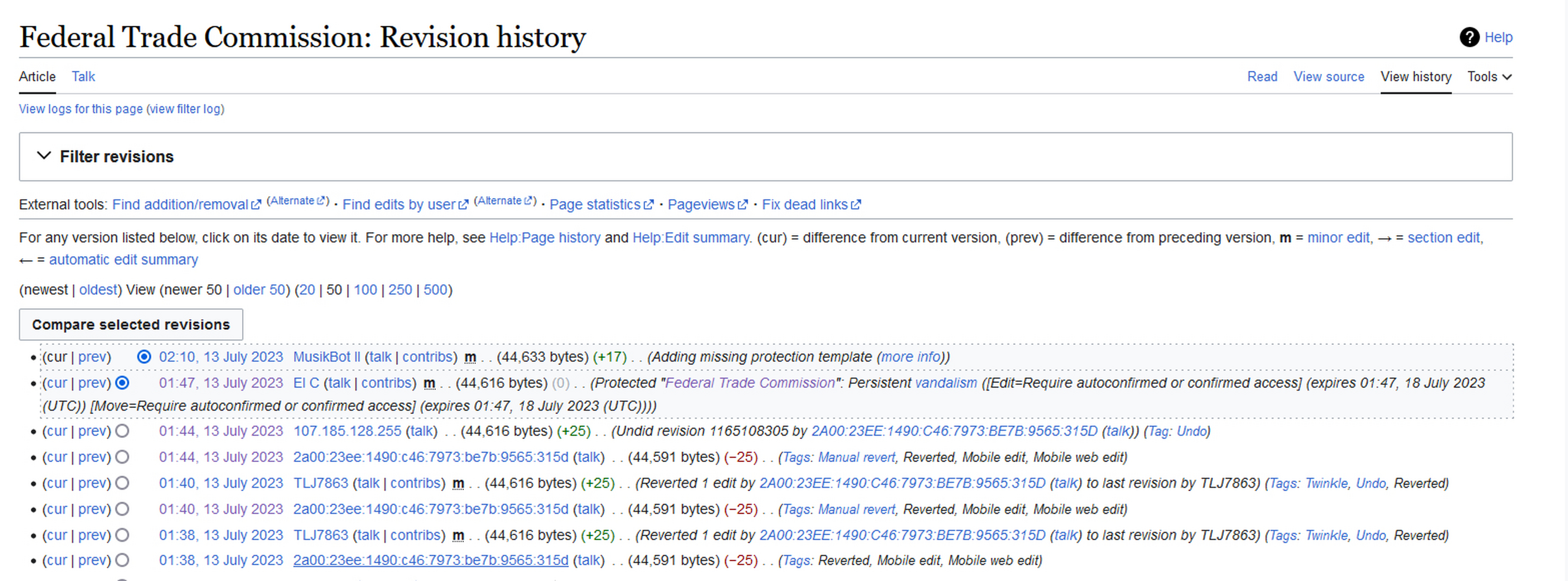Screen dimensions: 1568x581
Task: Open the View source tab
Action: pyautogui.click(x=1328, y=77)
